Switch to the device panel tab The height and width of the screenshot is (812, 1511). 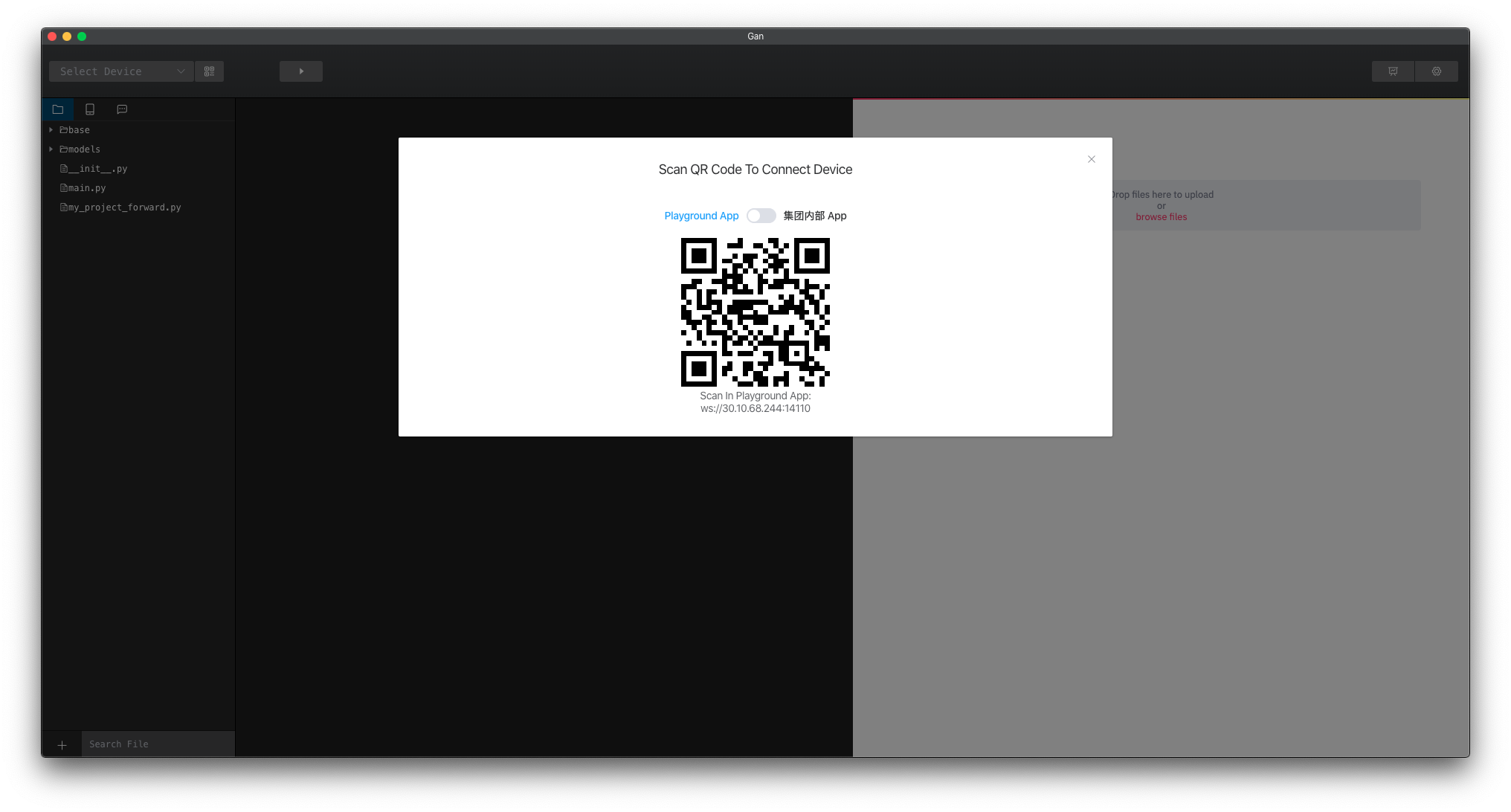coord(90,109)
